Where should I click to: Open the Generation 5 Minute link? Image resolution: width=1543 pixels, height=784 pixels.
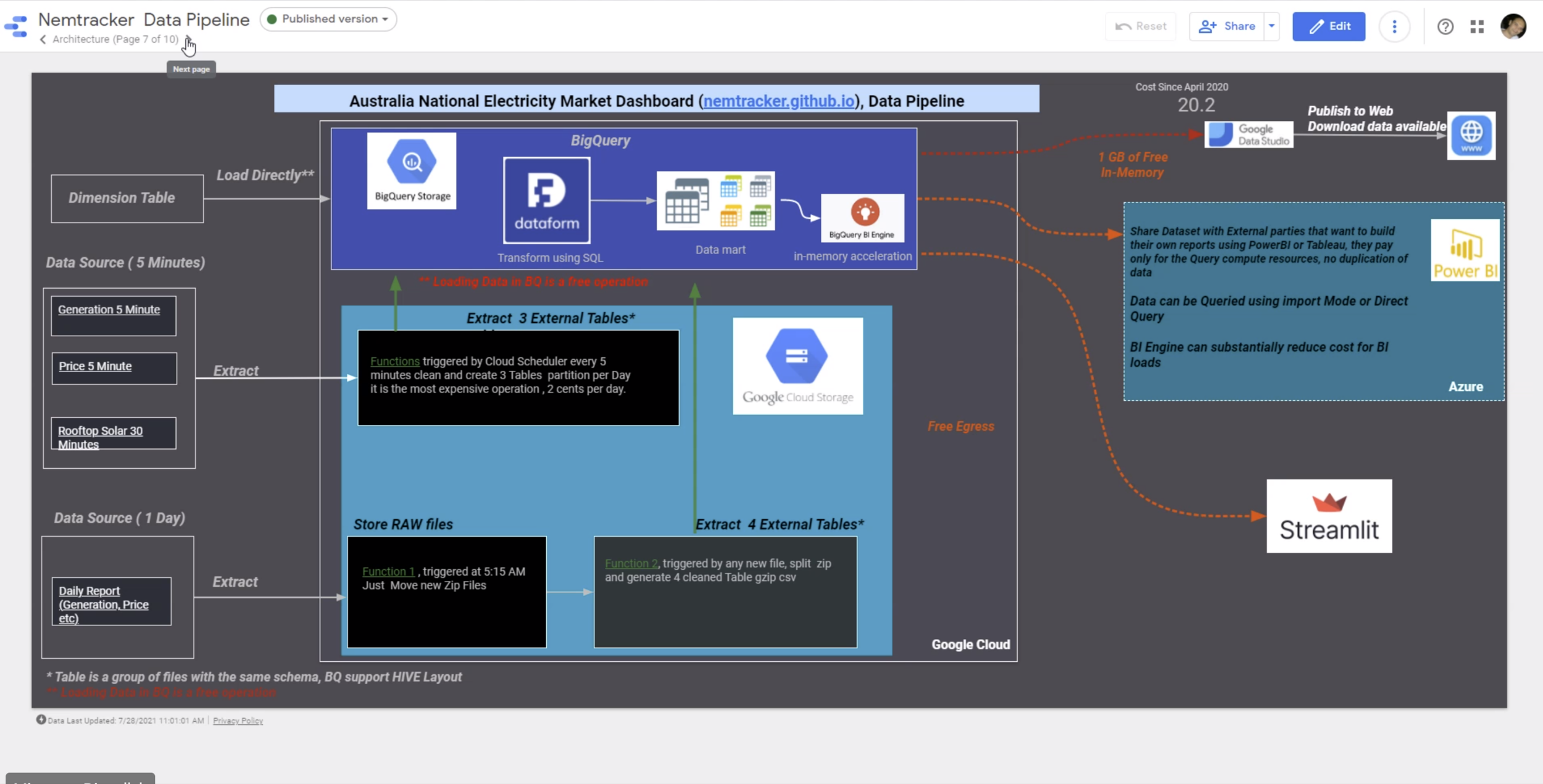point(109,310)
